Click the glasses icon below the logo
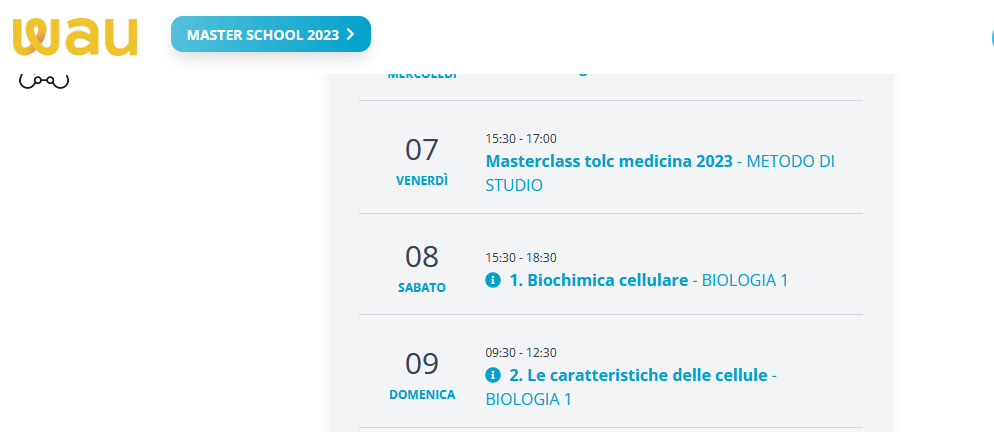The width and height of the screenshot is (994, 432). [x=44, y=82]
